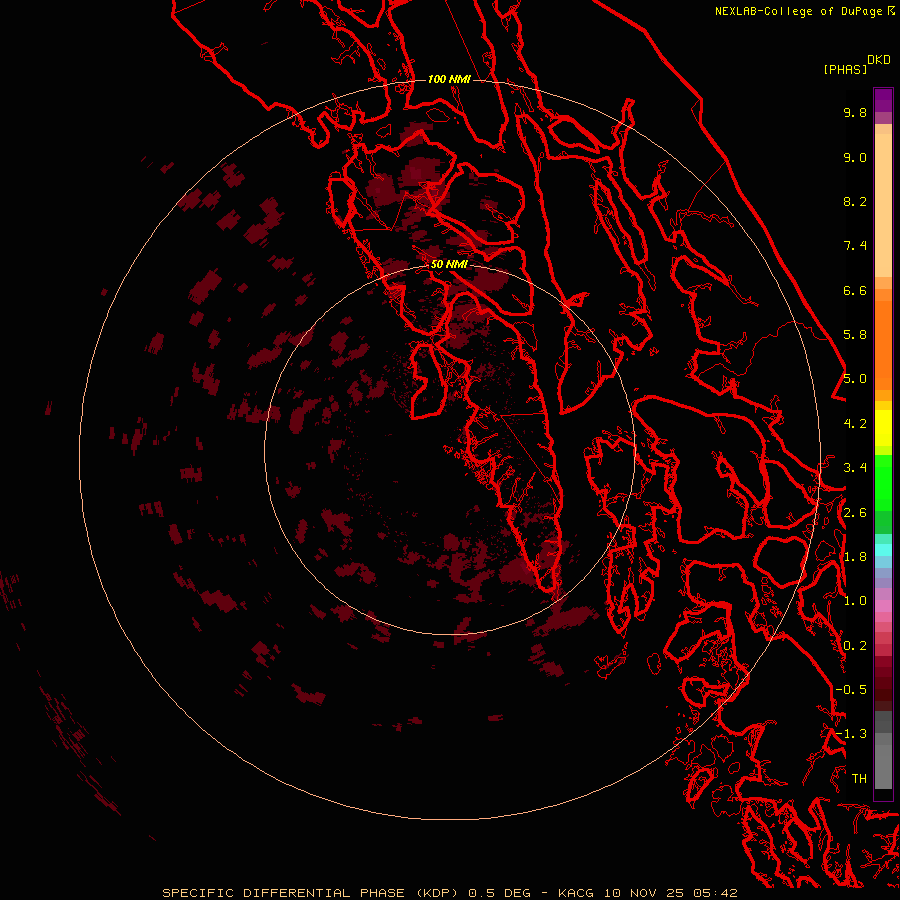The width and height of the screenshot is (900, 900).
Task: Pick the bright green segment of color bar
Action: 883,483
